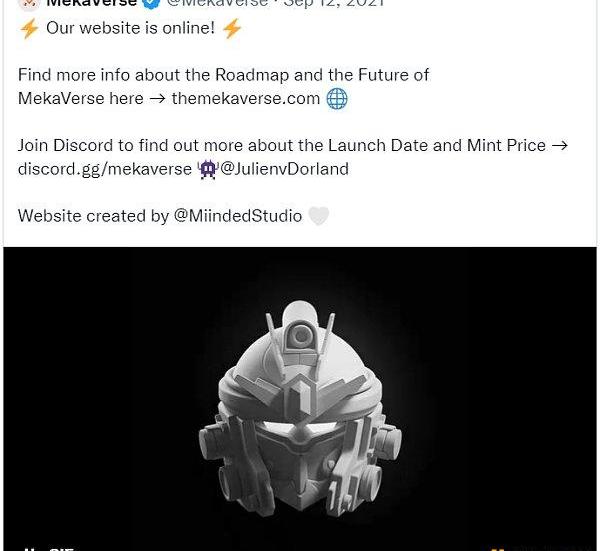Click the lightning emoji after "online!"
The image size is (600, 551).
coord(232,29)
